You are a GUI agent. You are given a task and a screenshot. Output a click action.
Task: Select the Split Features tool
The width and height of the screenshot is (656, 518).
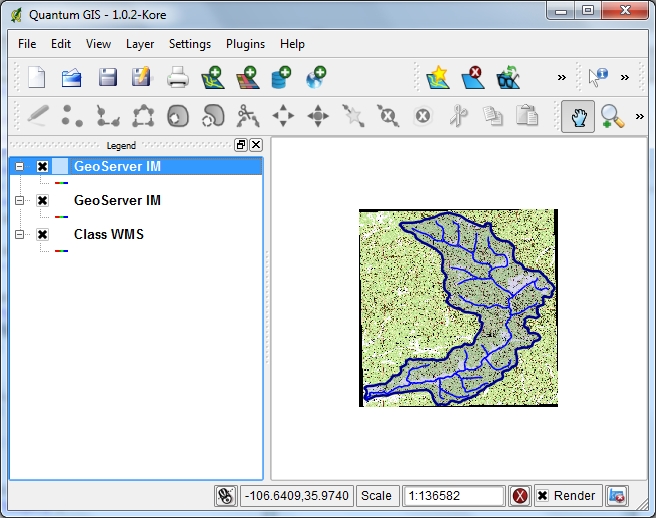[x=248, y=115]
